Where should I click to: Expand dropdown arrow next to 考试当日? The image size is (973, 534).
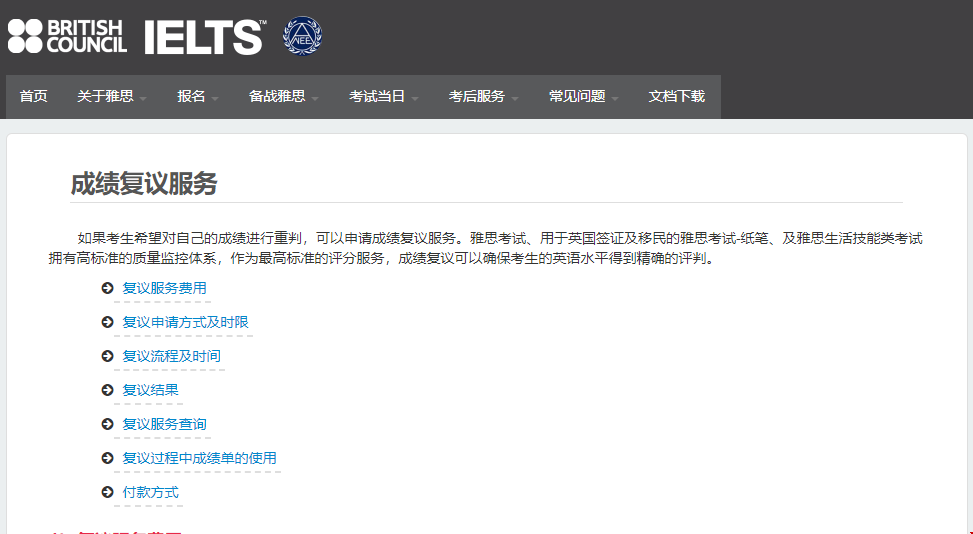415,99
